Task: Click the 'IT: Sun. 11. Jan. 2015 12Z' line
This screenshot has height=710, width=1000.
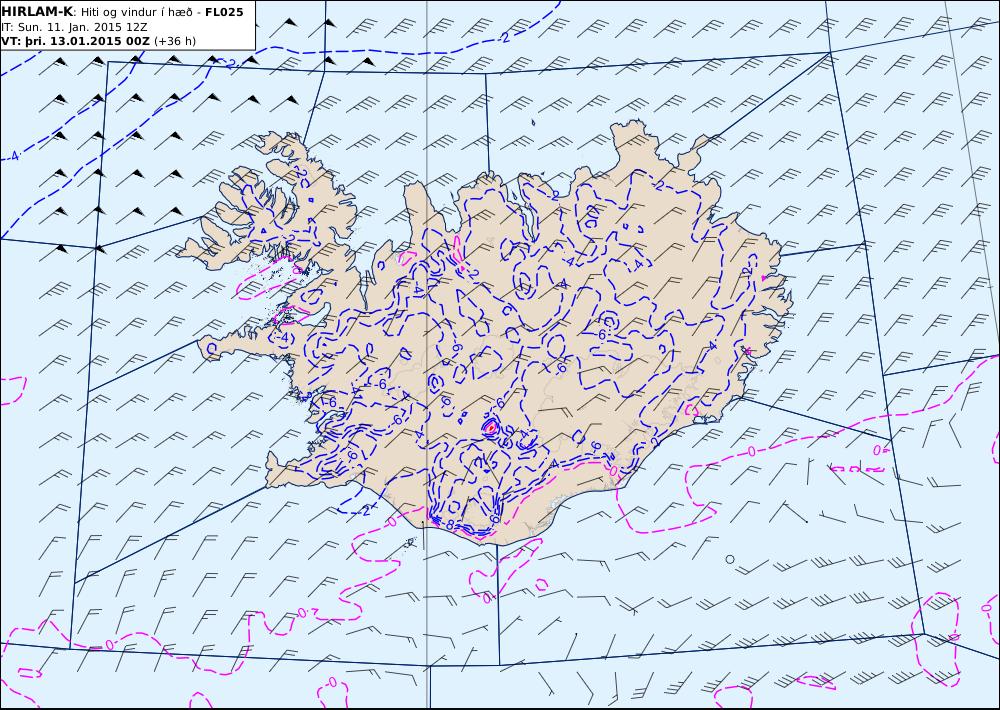Action: tap(74, 27)
